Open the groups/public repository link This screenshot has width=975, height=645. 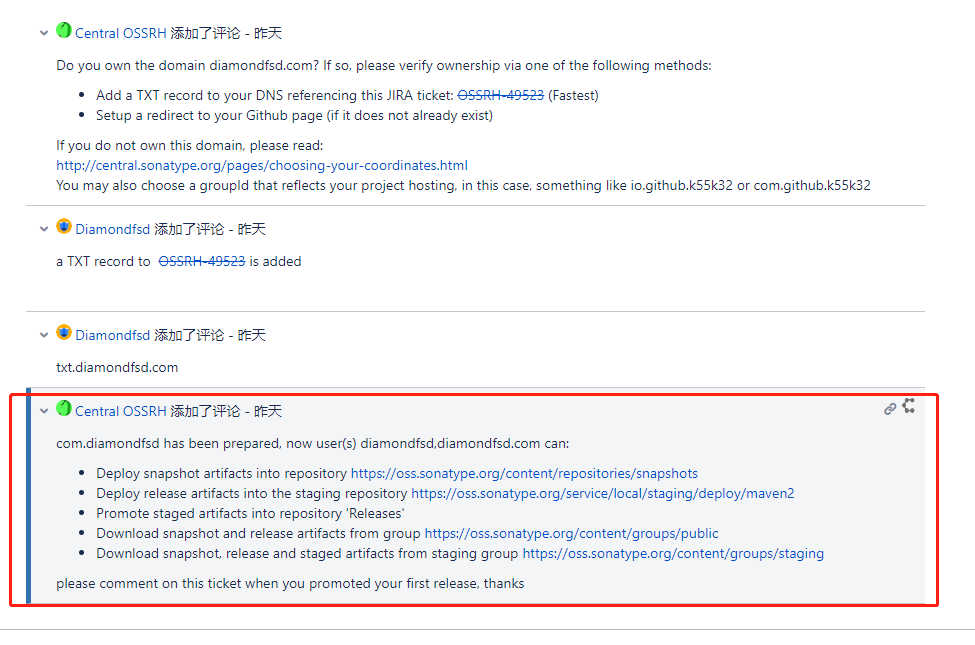571,533
